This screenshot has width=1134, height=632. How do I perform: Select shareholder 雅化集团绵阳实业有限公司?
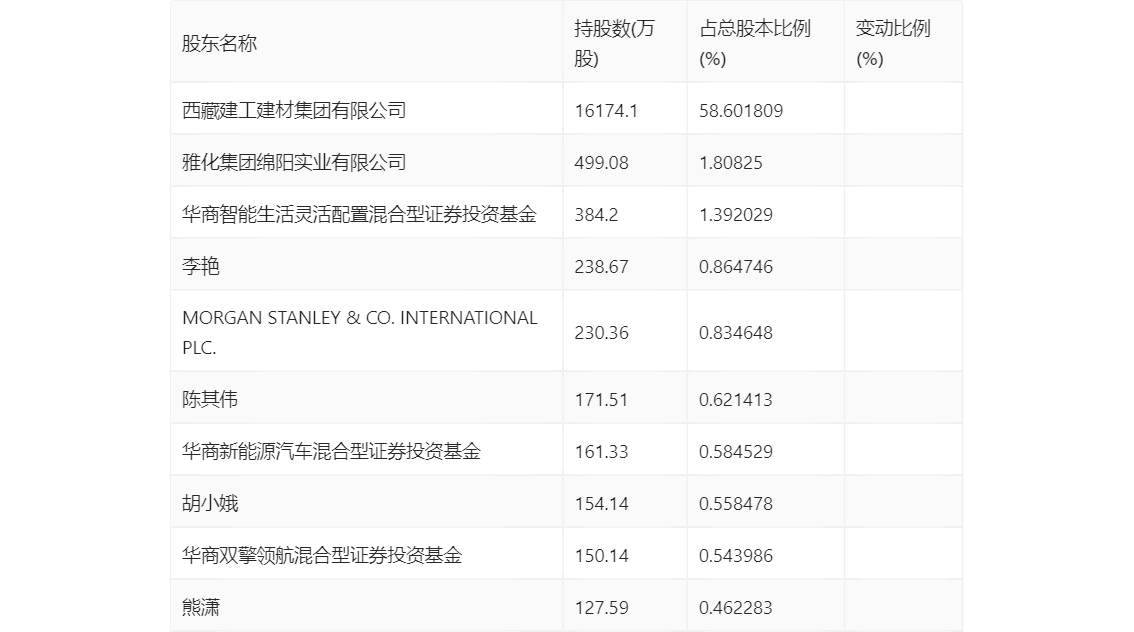point(294,163)
